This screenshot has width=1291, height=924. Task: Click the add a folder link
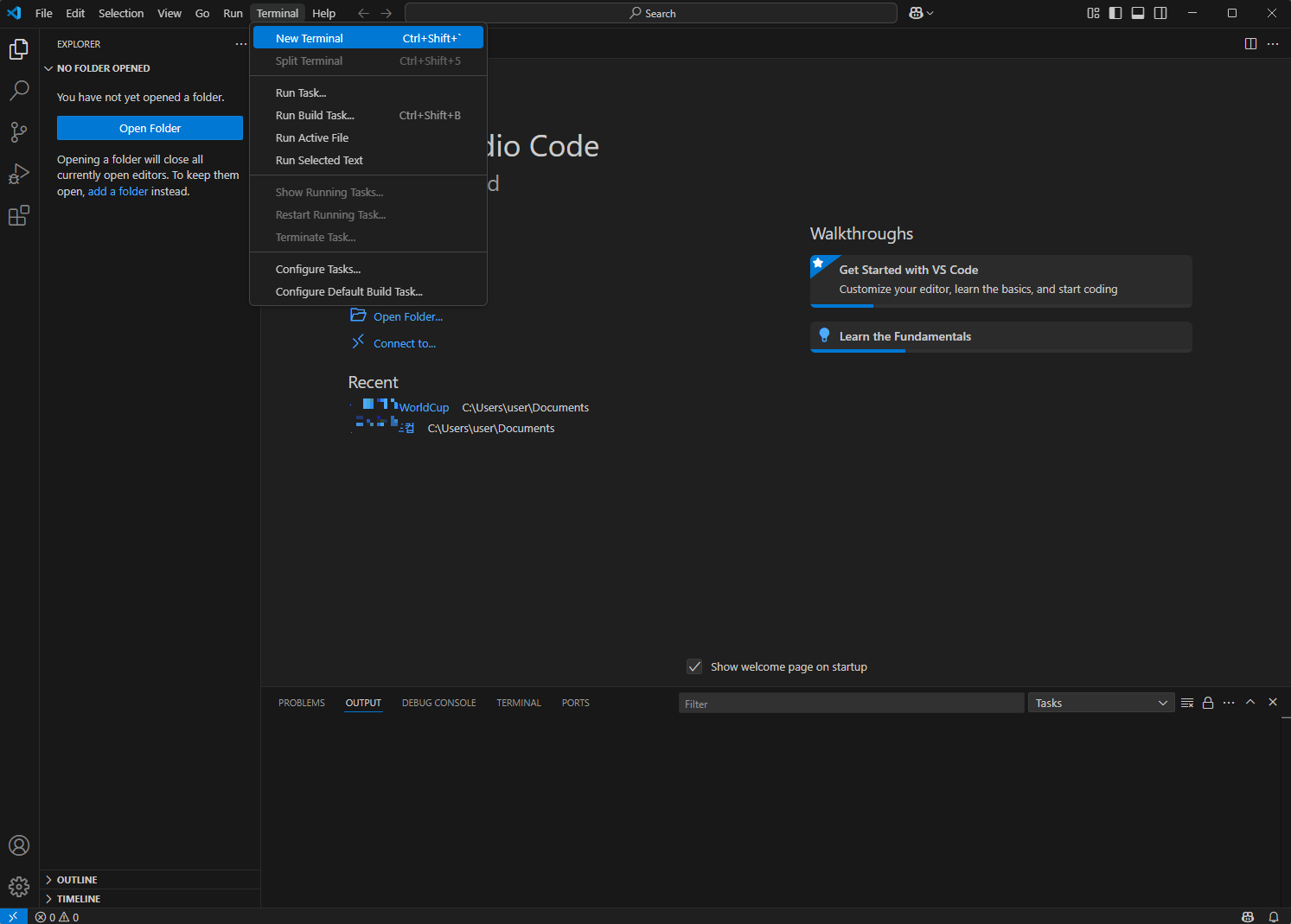(x=118, y=191)
